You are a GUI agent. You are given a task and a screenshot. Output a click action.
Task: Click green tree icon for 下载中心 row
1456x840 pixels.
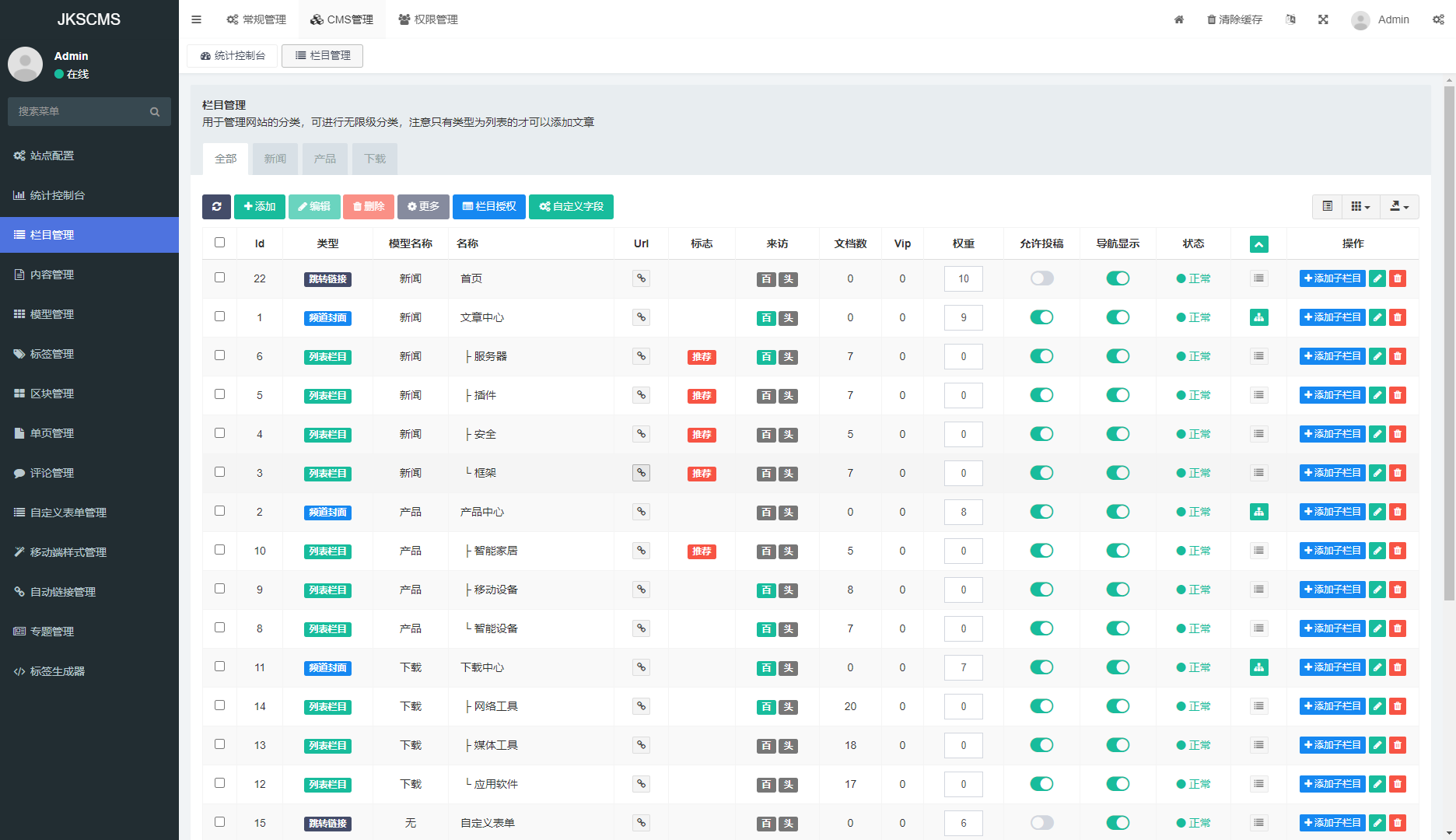[1258, 667]
